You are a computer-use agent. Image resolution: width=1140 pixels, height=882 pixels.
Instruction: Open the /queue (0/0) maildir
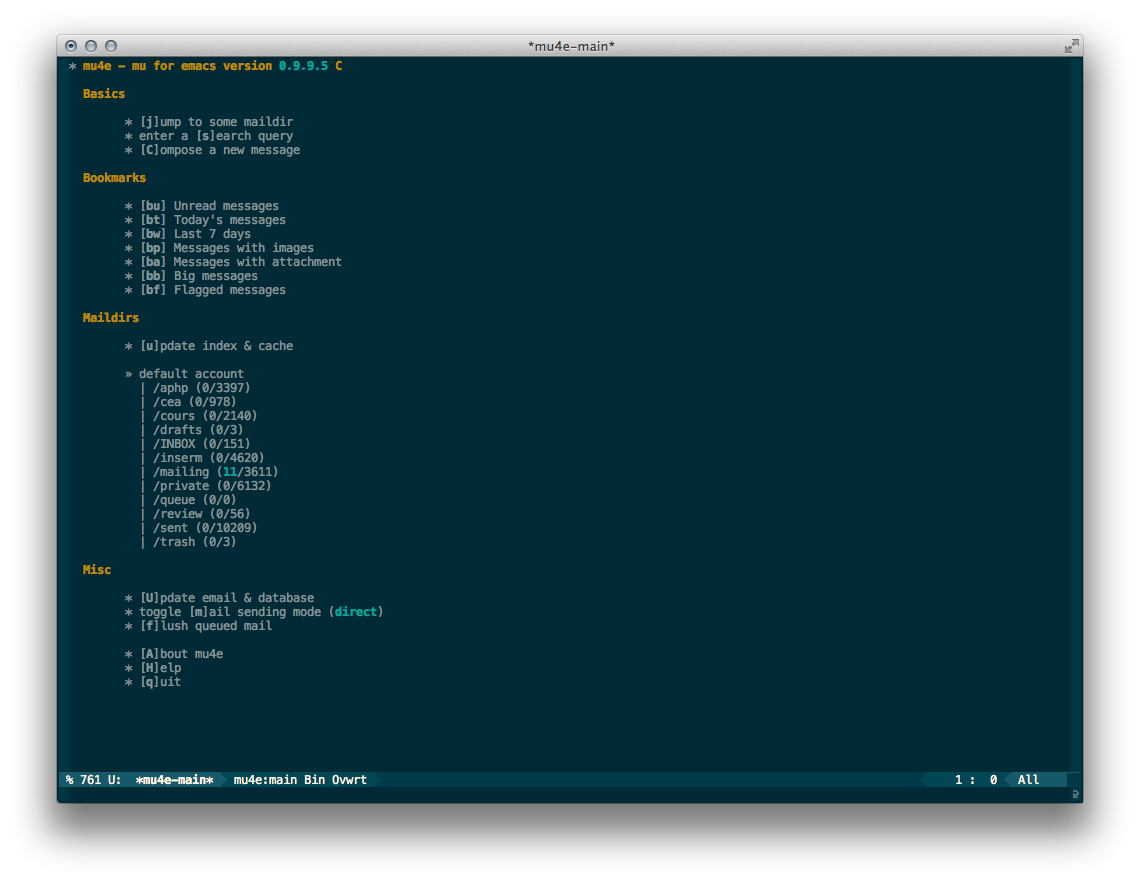pyautogui.click(x=194, y=500)
